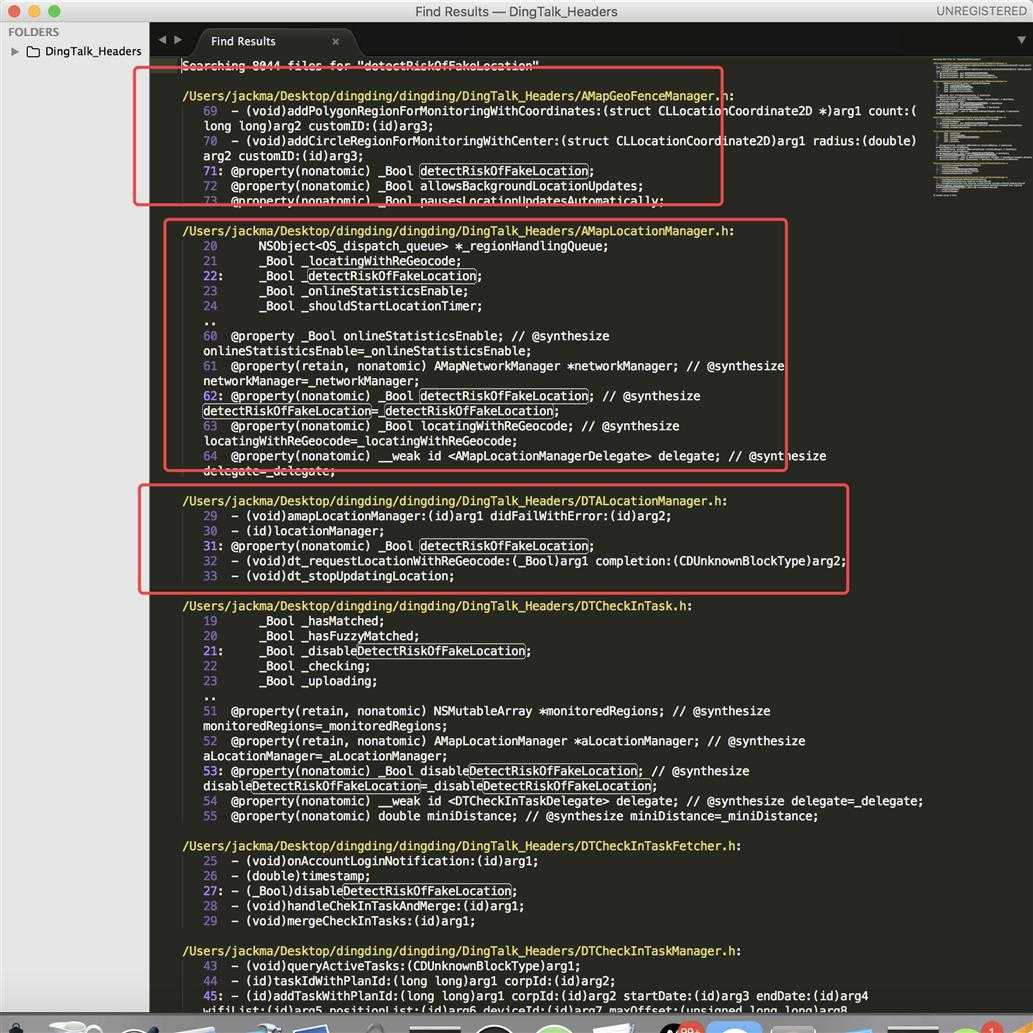This screenshot has height=1033, width=1033.
Task: Switch to the Find Results tab
Action: [x=243, y=42]
